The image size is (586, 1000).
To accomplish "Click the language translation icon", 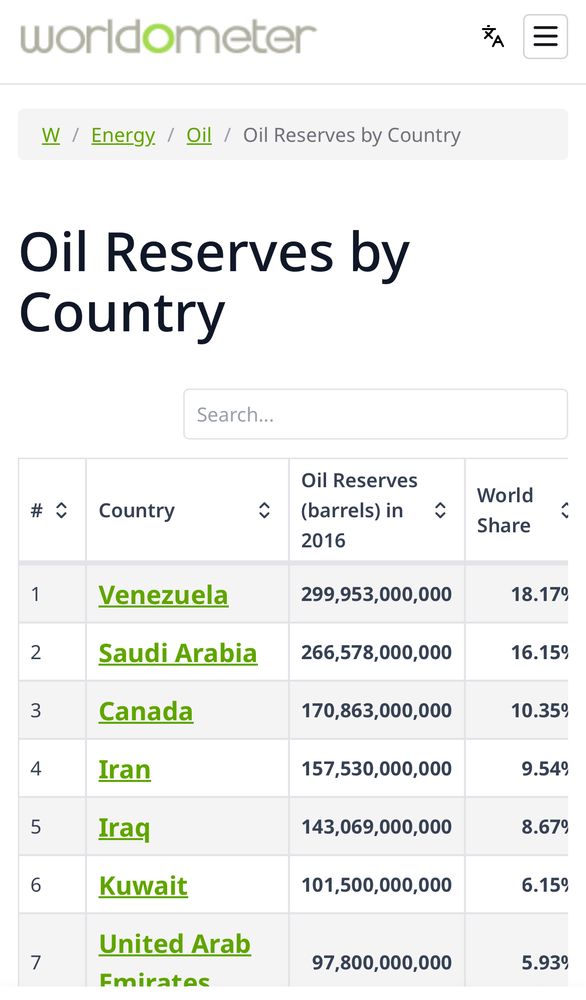I will [x=491, y=36].
